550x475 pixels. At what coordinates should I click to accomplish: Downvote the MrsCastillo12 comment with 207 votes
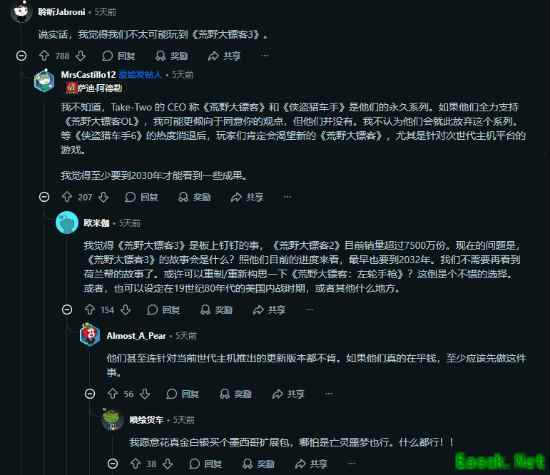coord(103,197)
